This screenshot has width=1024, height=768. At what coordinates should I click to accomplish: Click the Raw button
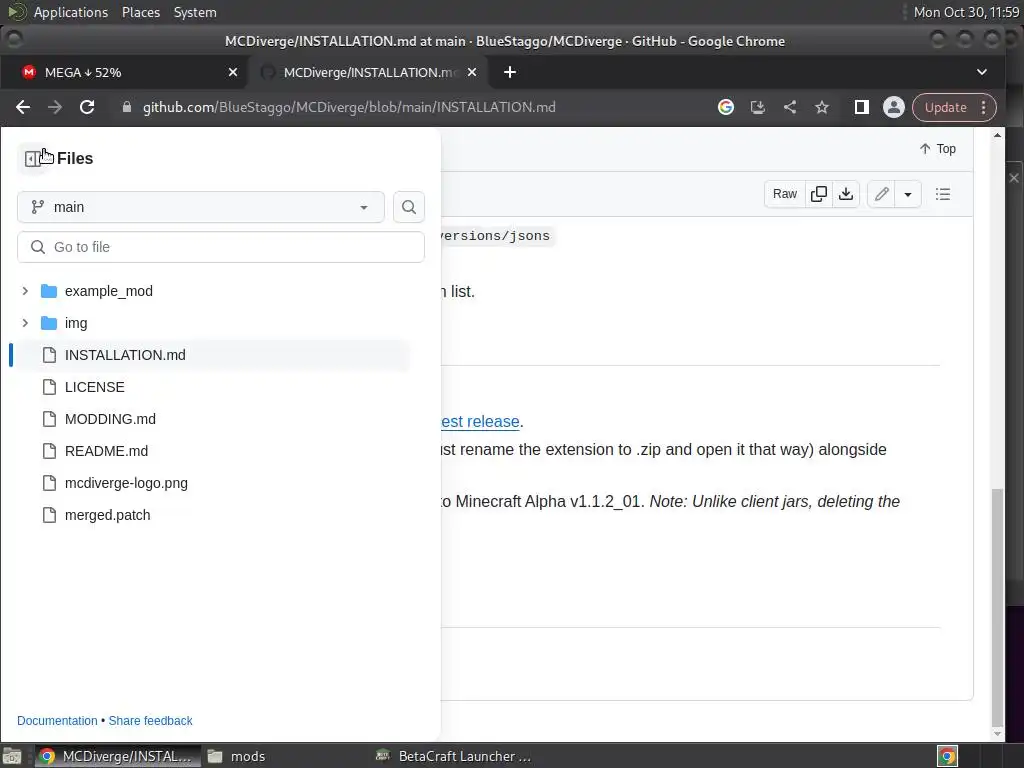click(784, 194)
